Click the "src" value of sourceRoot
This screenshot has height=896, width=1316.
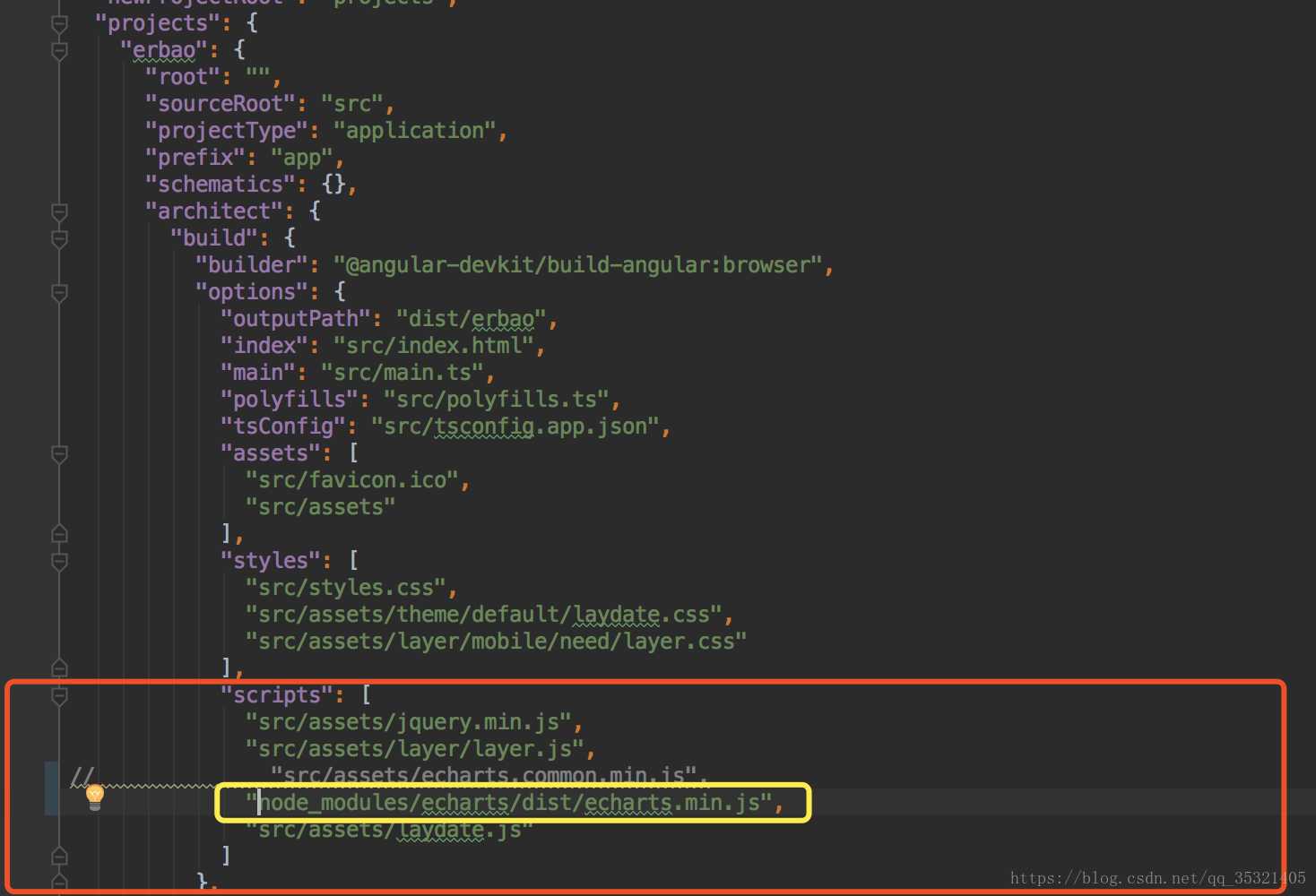351,104
